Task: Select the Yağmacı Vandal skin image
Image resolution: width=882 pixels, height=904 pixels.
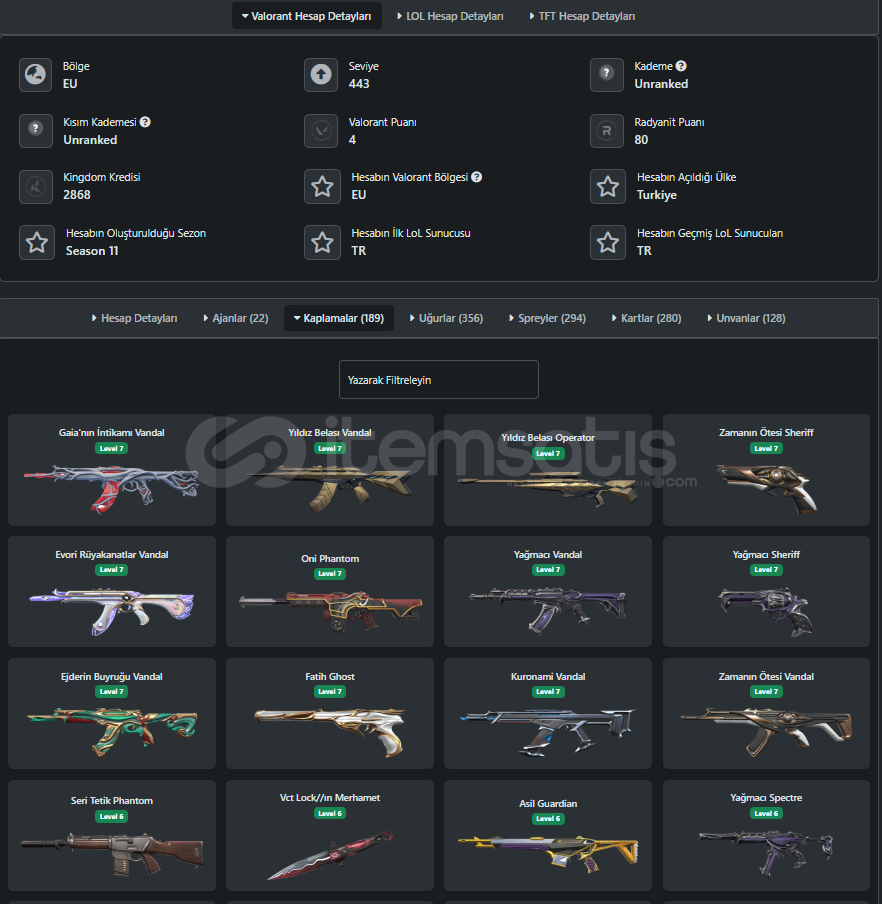Action: coord(548,610)
